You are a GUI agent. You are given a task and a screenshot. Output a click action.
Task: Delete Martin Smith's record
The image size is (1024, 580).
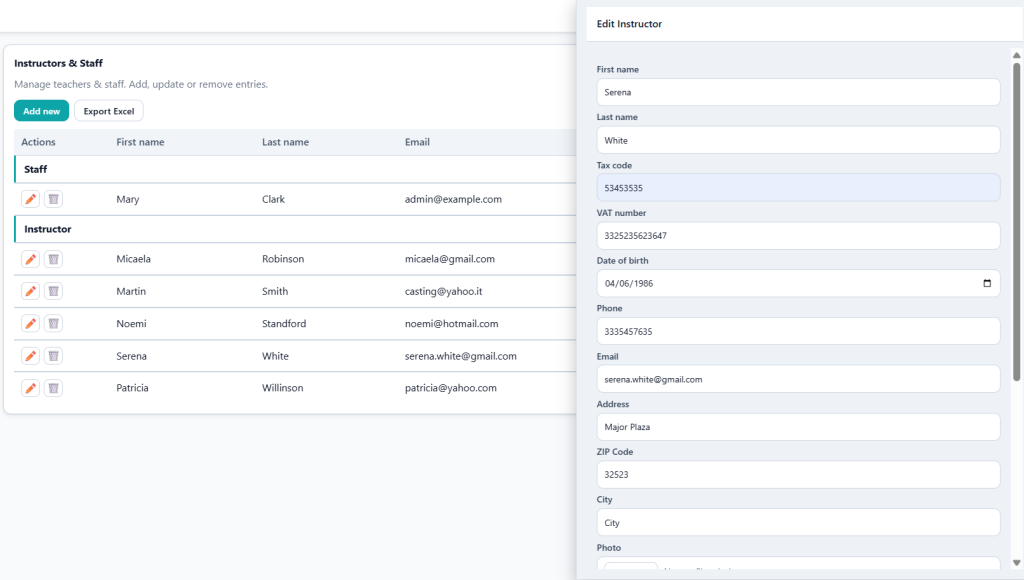click(52, 291)
